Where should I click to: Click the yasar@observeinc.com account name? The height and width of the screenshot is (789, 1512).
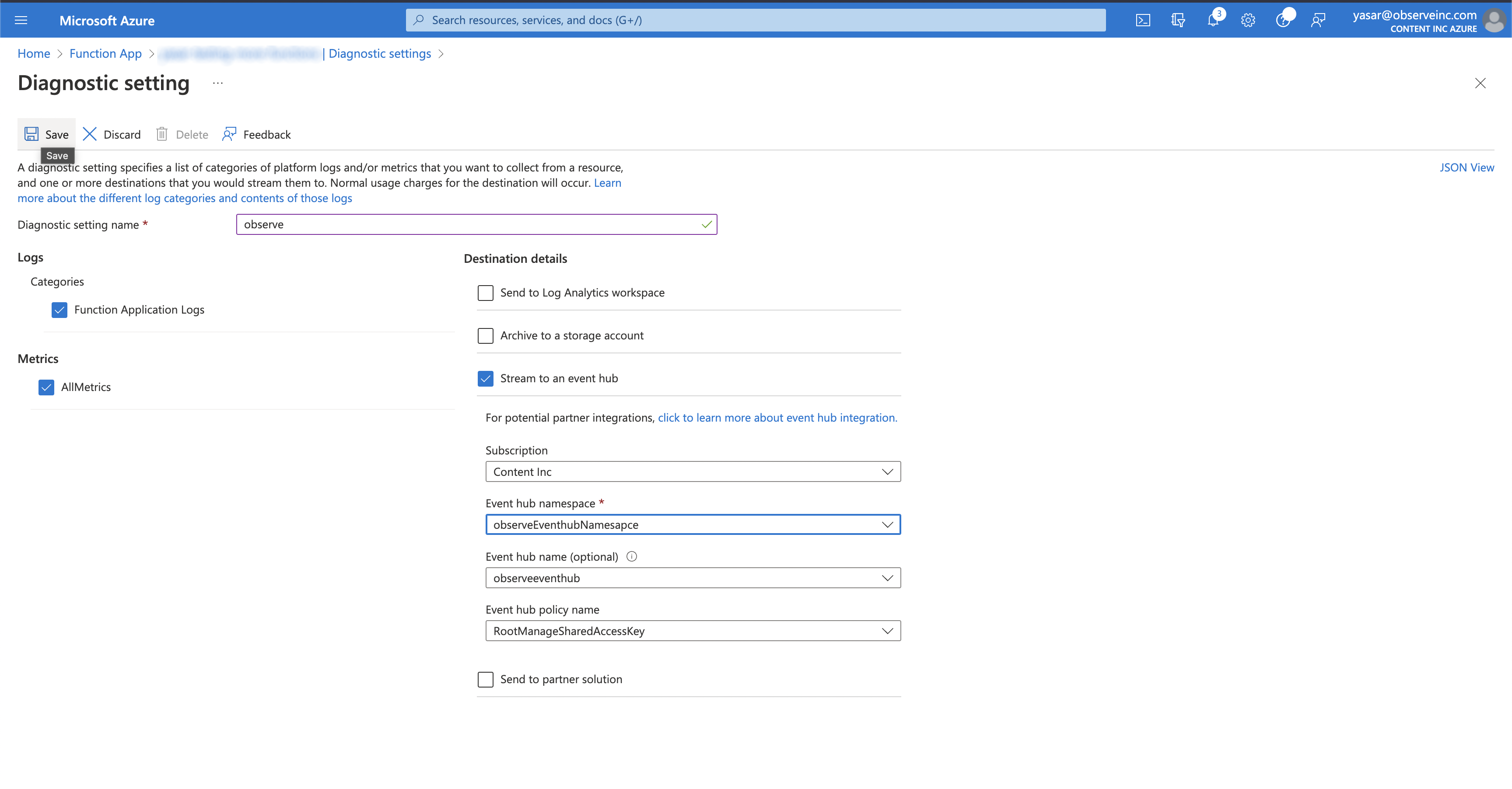click(1414, 15)
